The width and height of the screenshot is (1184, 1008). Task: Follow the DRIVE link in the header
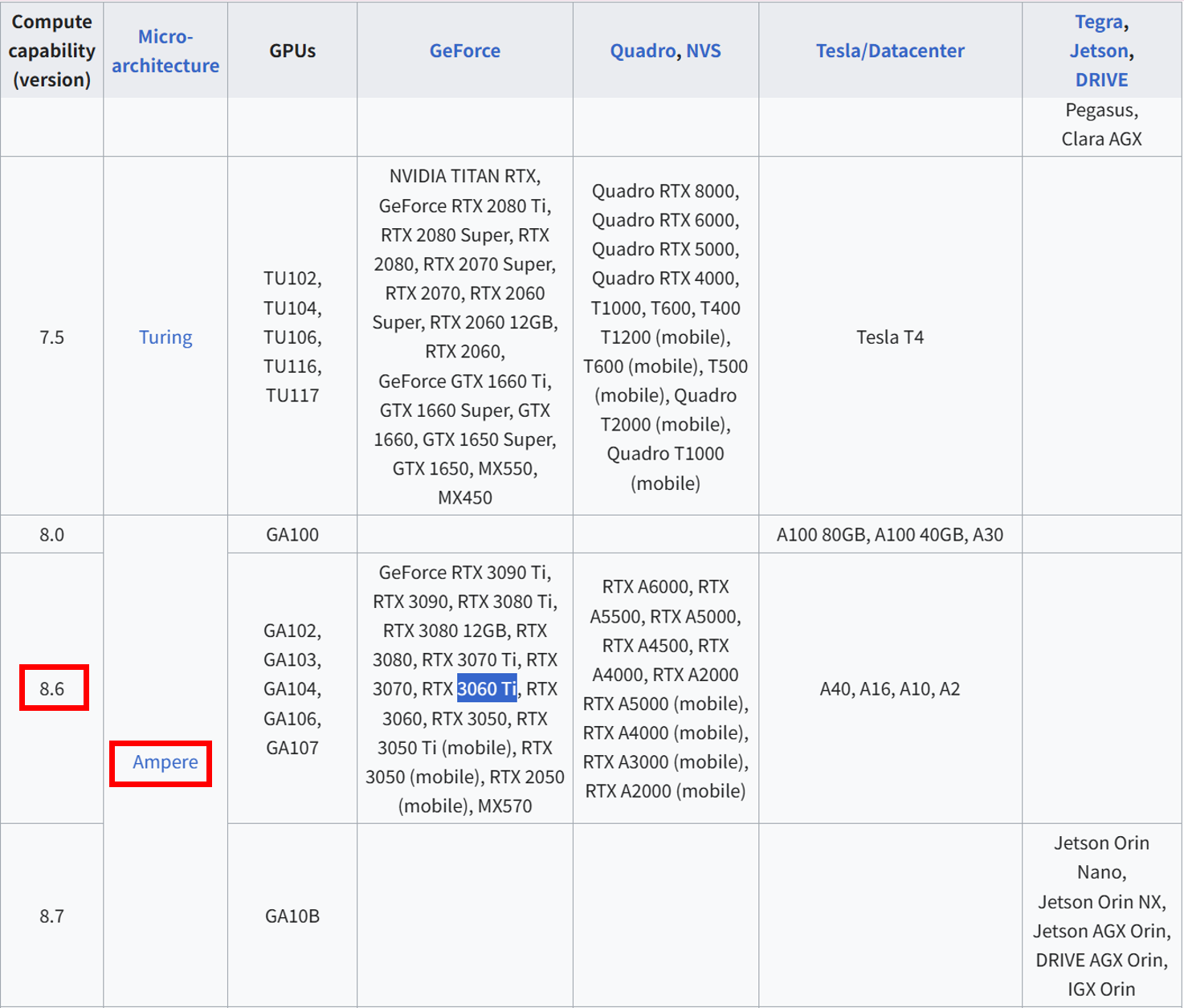tap(1101, 80)
